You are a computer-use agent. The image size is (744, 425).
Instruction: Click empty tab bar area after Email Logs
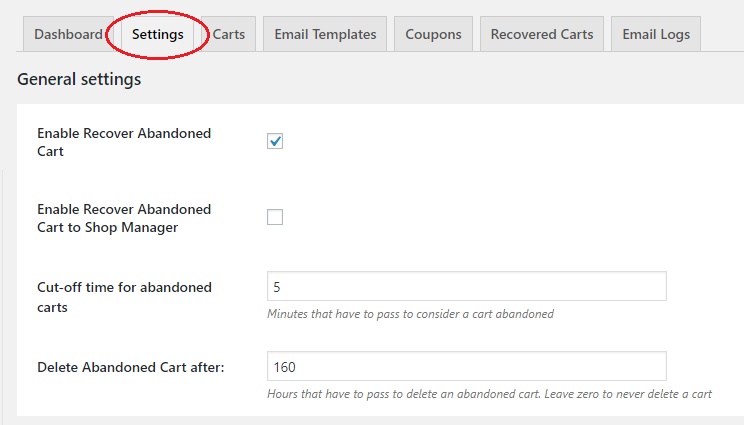722,34
